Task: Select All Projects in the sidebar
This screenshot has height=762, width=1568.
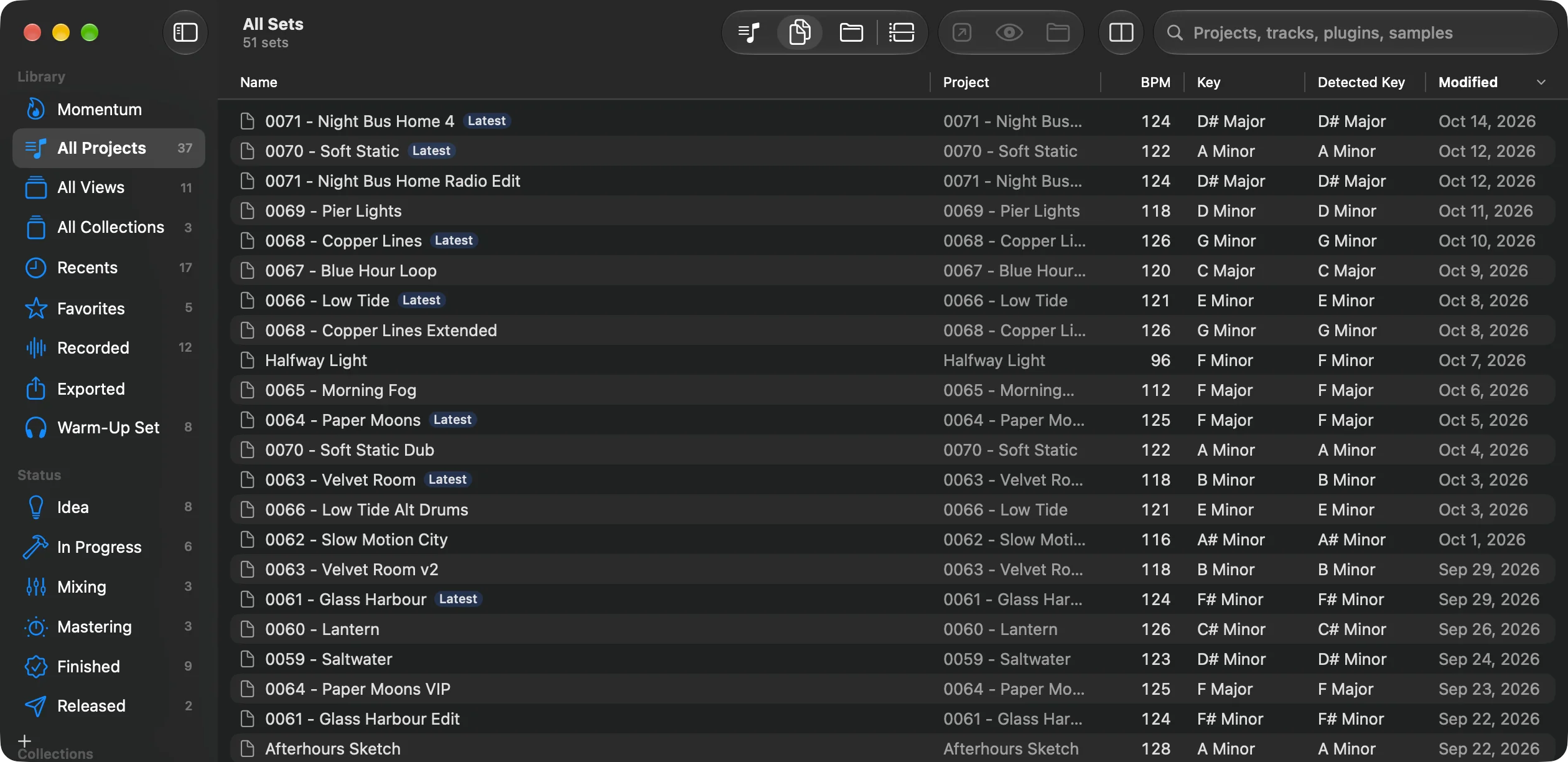Action: (109, 148)
